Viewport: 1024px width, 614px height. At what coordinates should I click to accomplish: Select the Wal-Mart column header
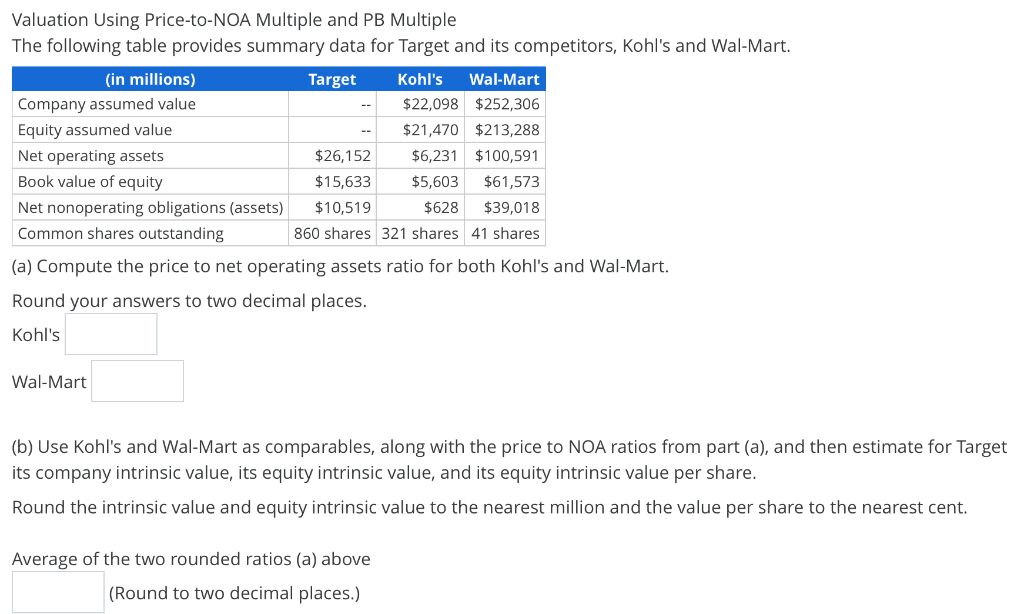coord(504,79)
